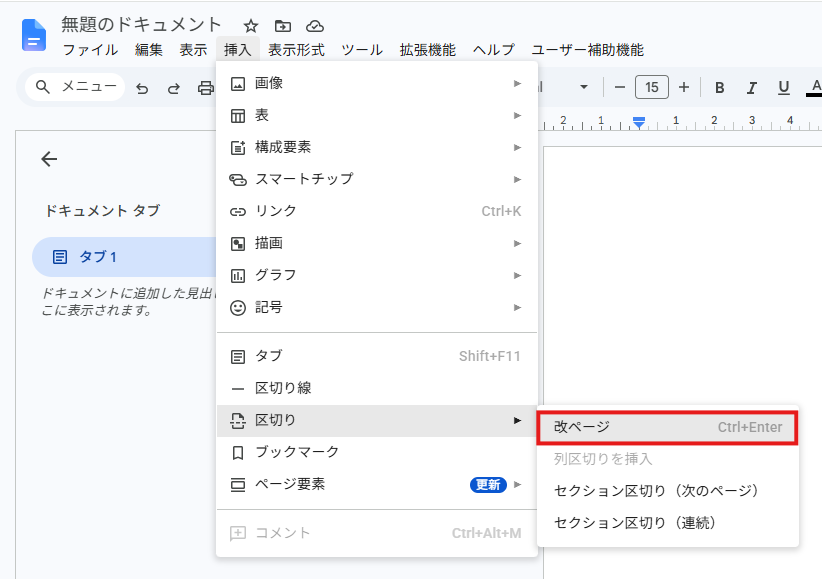Close the 挿入 menu tab
Viewport: 822px width, 579px height.
[237, 50]
